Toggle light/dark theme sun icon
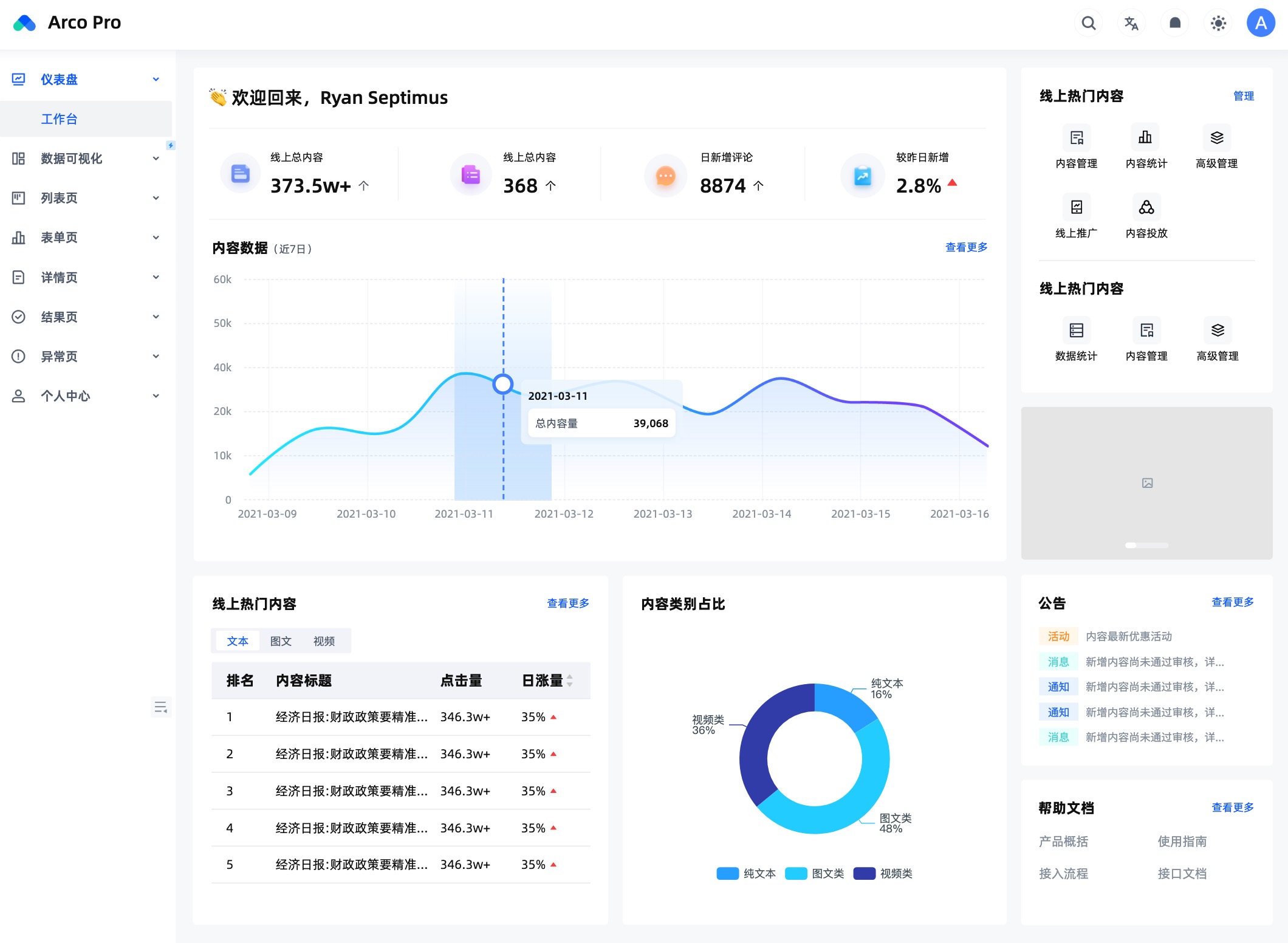1288x943 pixels. coord(1218,23)
